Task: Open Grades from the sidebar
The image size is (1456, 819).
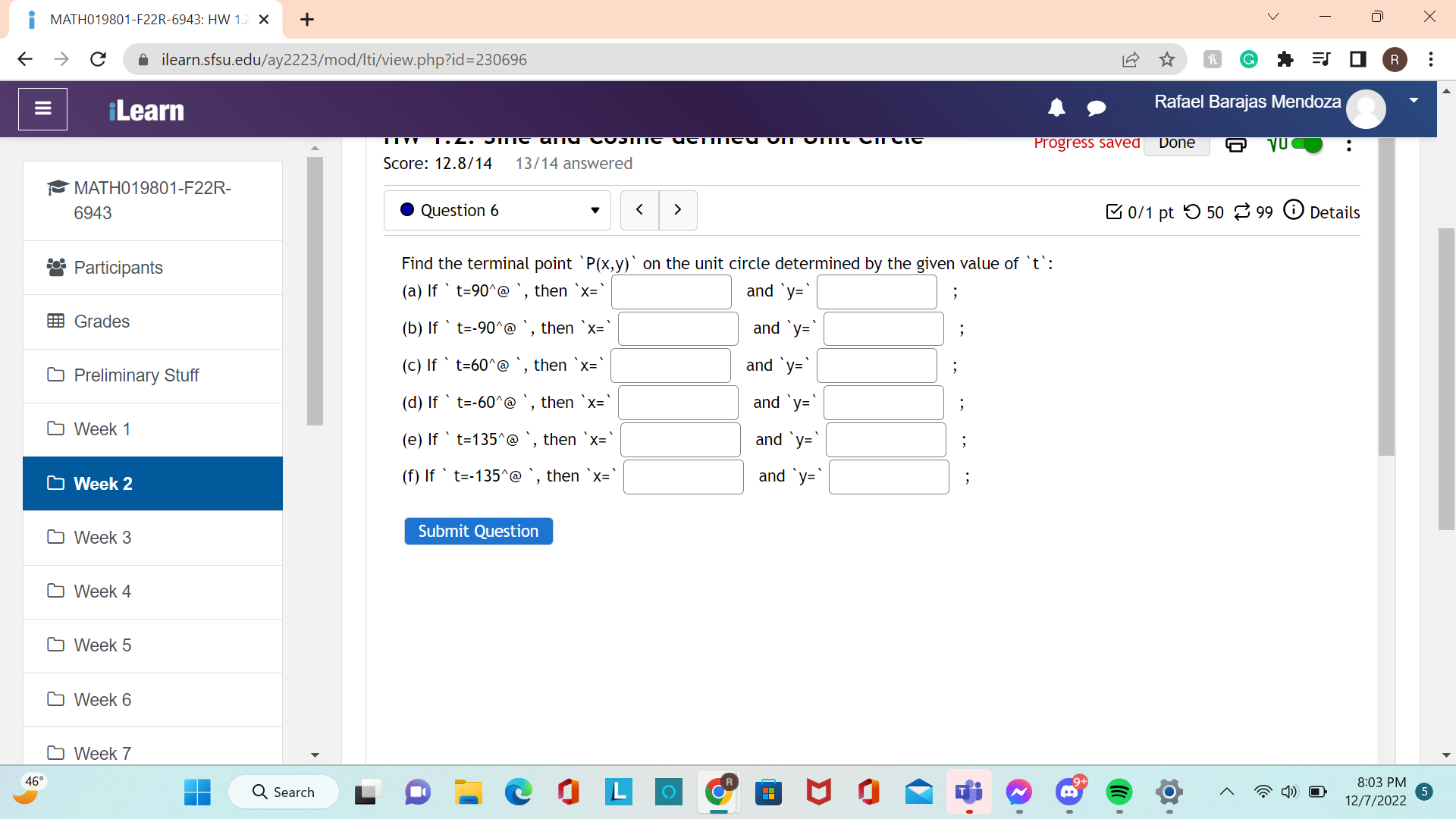Action: pos(102,322)
